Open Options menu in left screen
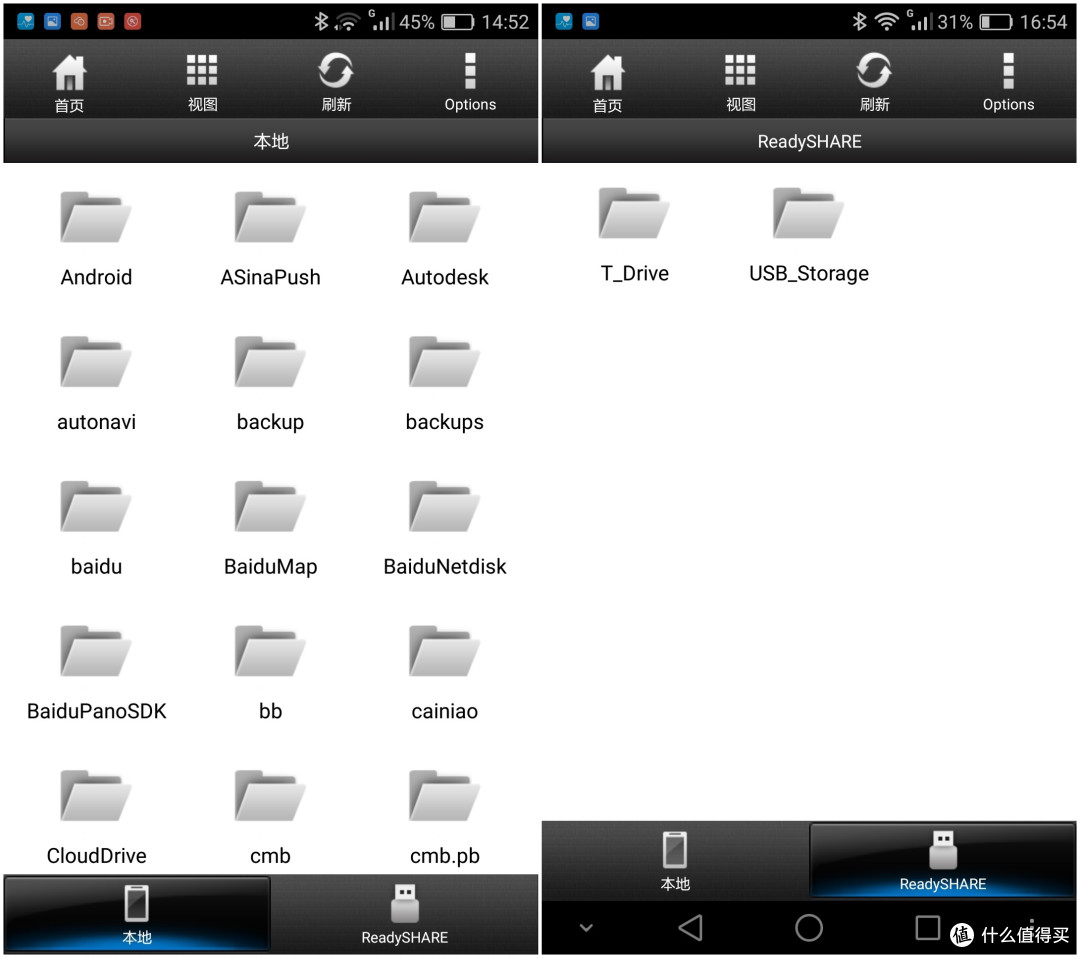Image resolution: width=1080 pixels, height=958 pixels. click(470, 82)
